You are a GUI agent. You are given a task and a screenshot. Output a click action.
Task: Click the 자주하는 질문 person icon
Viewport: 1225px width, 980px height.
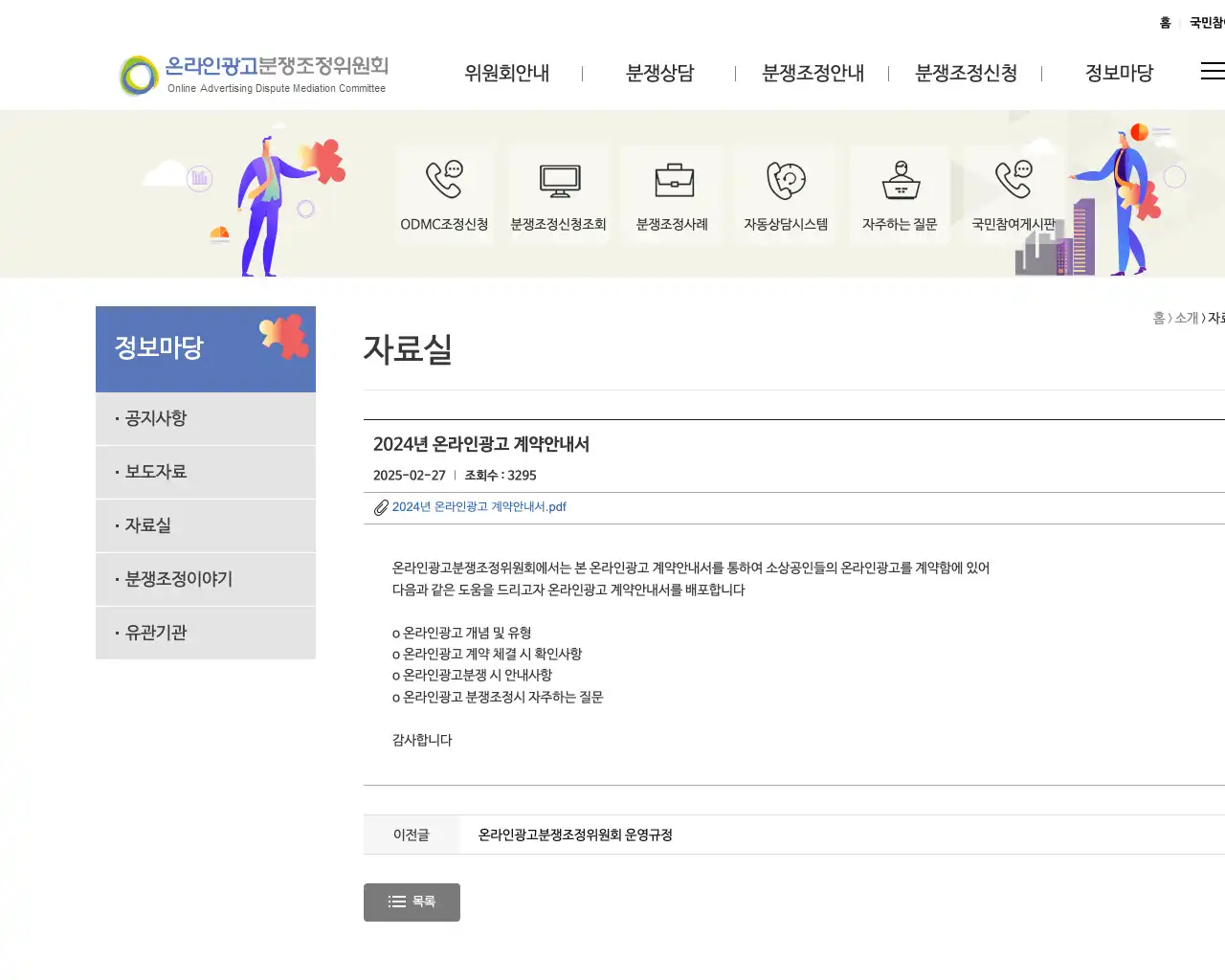[x=899, y=180]
